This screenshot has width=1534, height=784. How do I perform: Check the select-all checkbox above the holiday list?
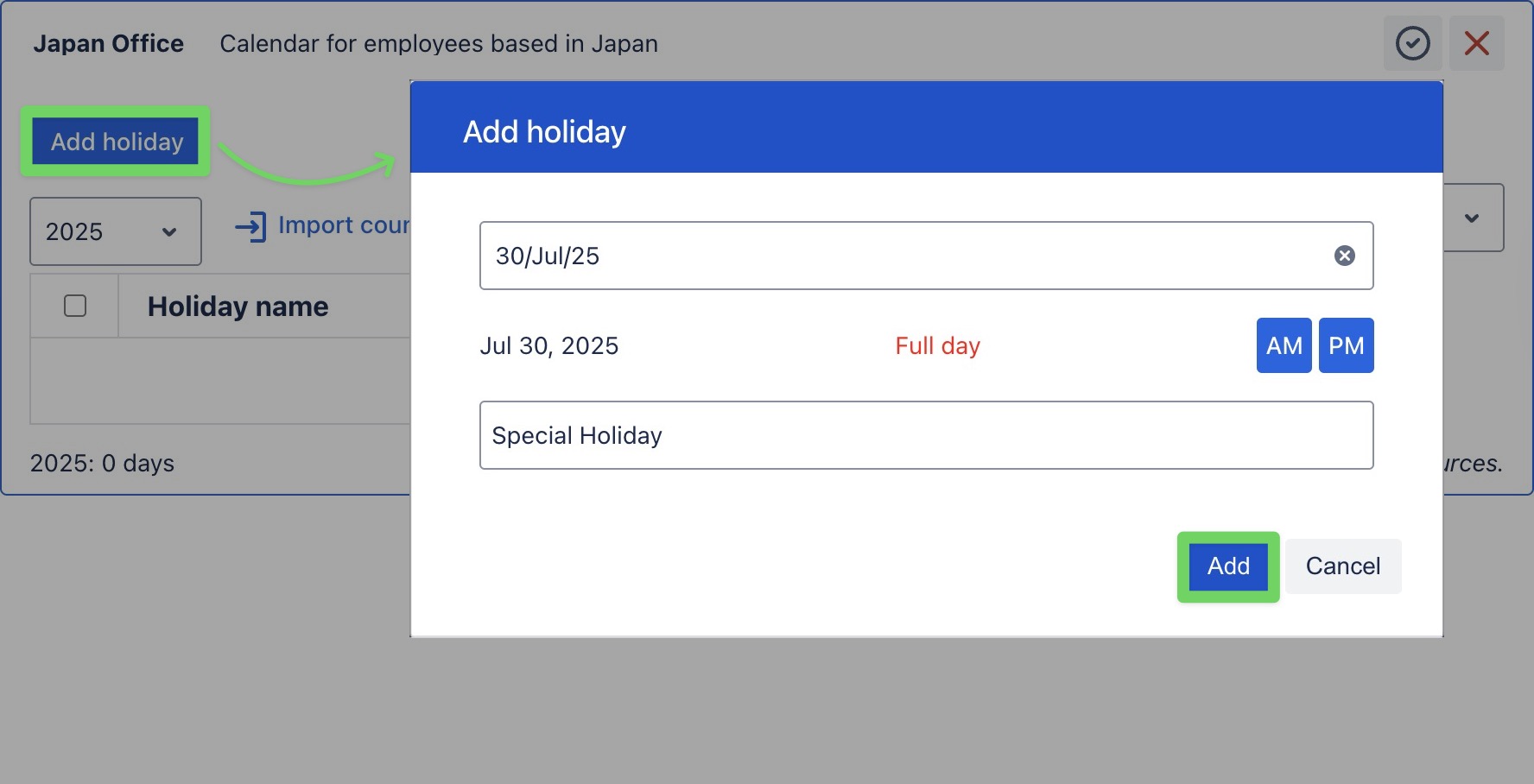pyautogui.click(x=74, y=306)
